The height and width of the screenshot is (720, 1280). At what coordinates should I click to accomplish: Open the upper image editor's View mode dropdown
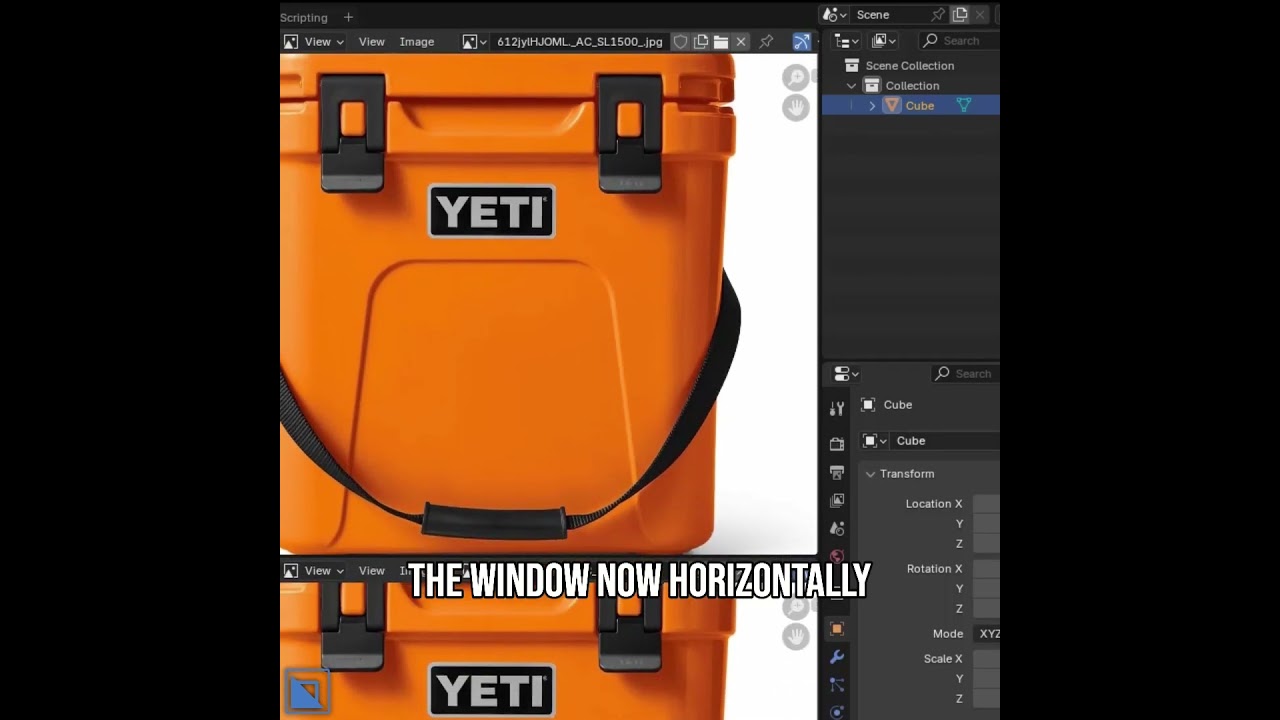tap(324, 42)
